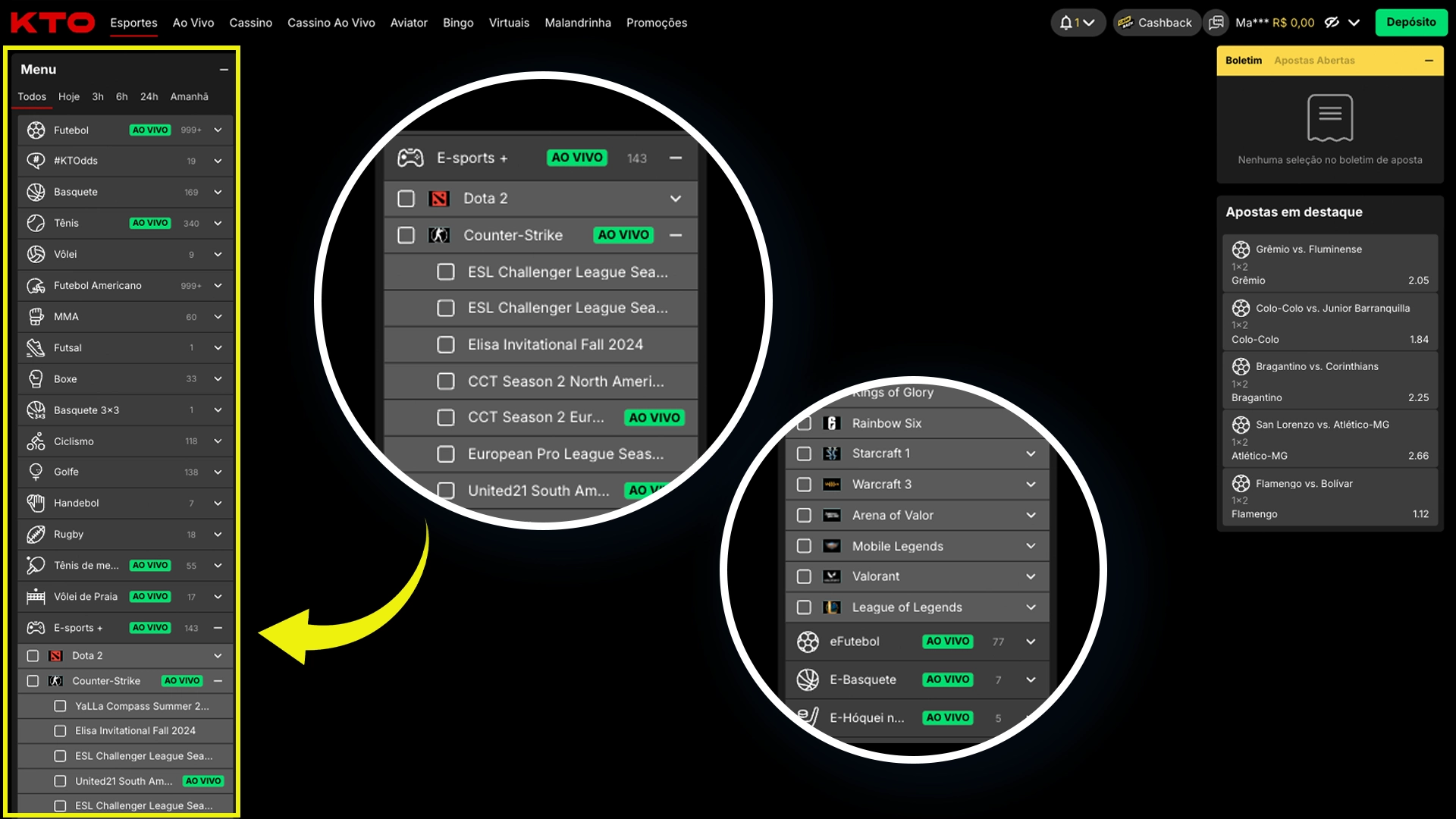Image resolution: width=1456 pixels, height=819 pixels.
Task: Open the Boxe boxing glove icon
Action: [x=36, y=379]
